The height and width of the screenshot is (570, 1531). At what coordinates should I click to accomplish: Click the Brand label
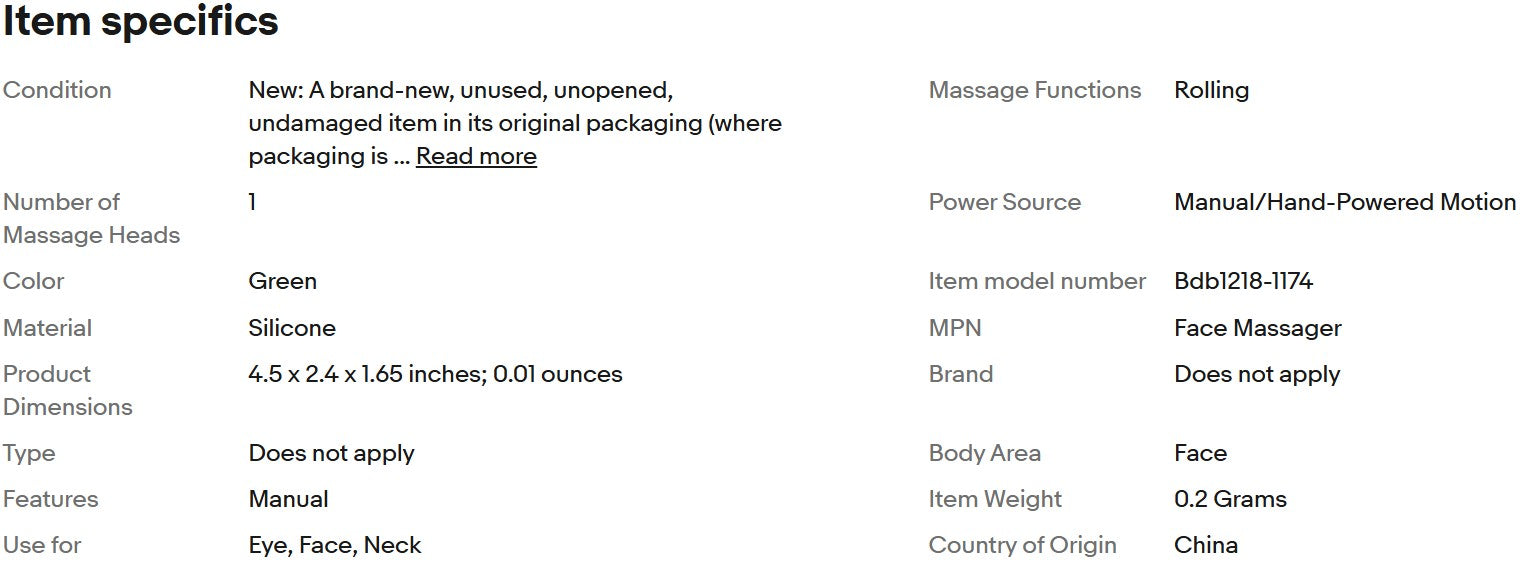tap(960, 374)
